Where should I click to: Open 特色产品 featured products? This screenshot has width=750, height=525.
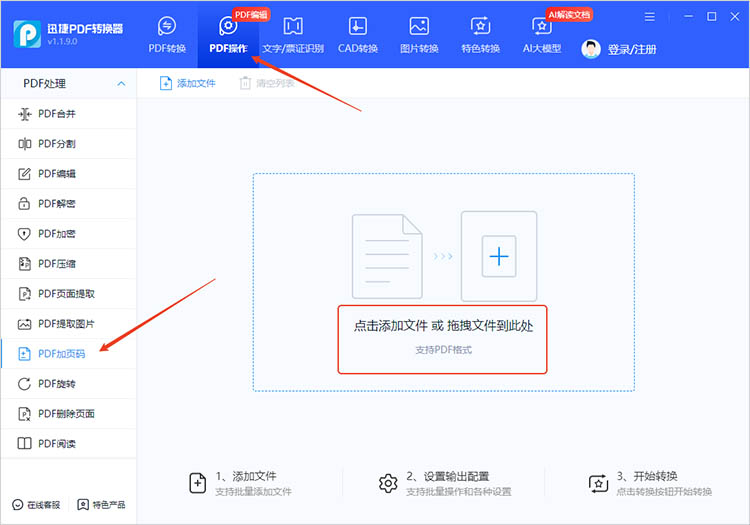(x=101, y=505)
